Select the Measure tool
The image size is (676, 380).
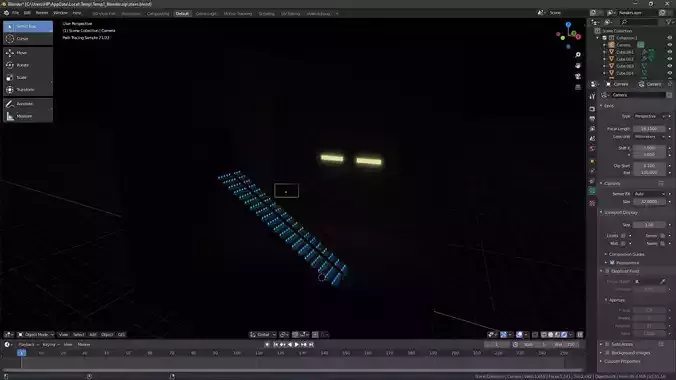coord(28,116)
